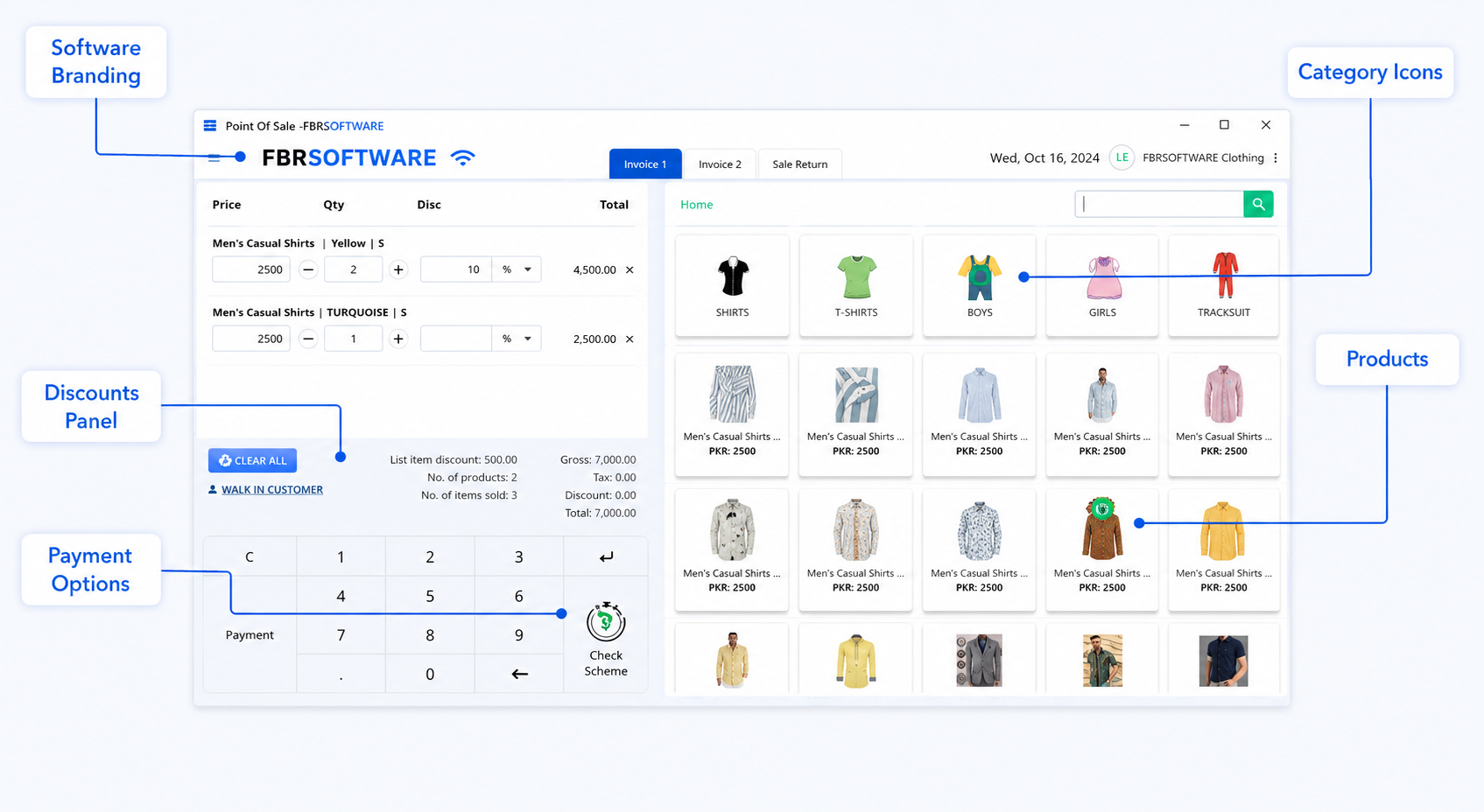Switch to the Invoice 2 tab
1484x812 pixels.
coord(720,164)
